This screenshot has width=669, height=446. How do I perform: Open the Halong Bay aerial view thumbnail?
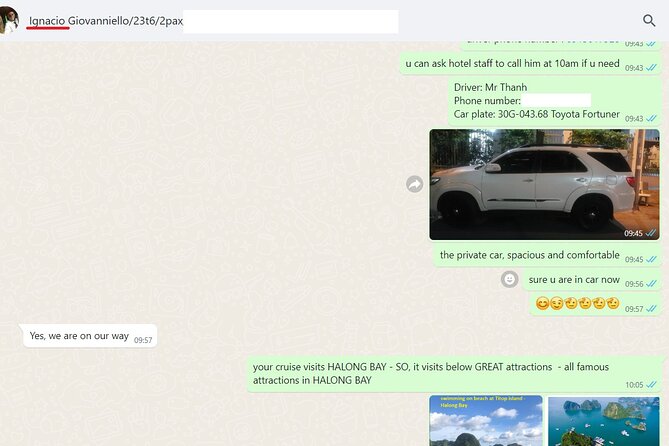coord(603,421)
